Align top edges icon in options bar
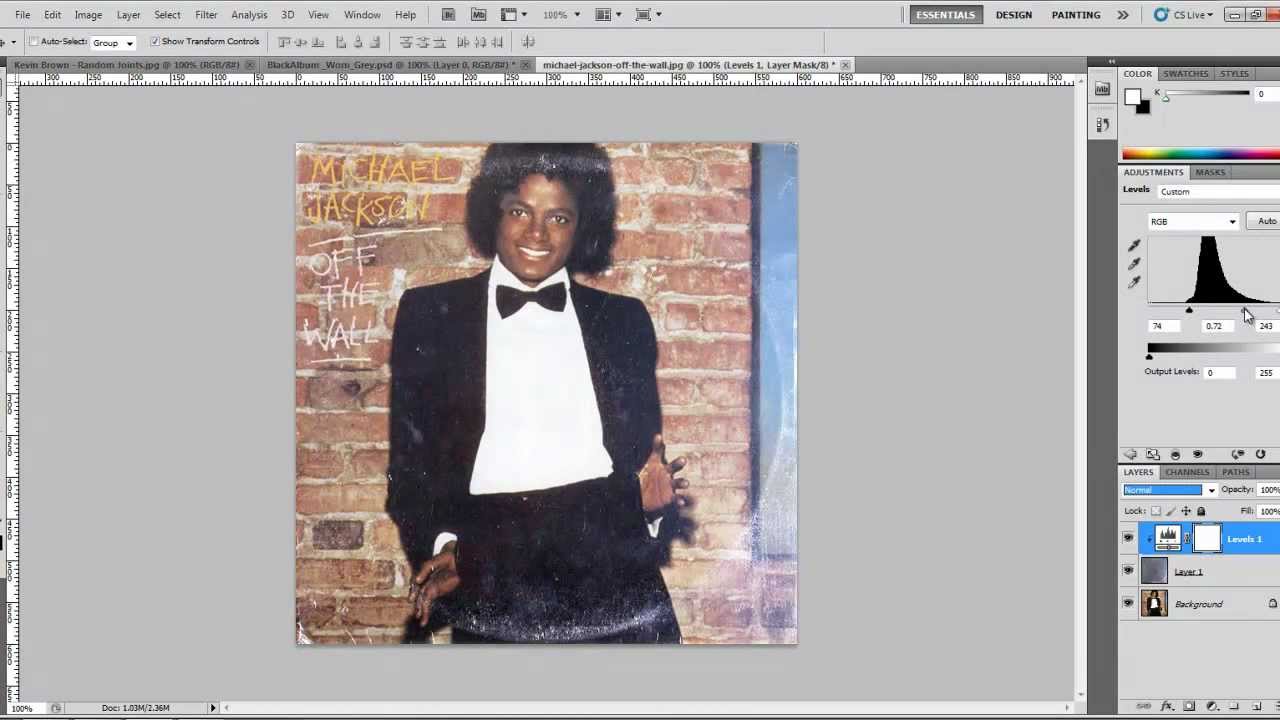This screenshot has height=720, width=1280. [284, 42]
